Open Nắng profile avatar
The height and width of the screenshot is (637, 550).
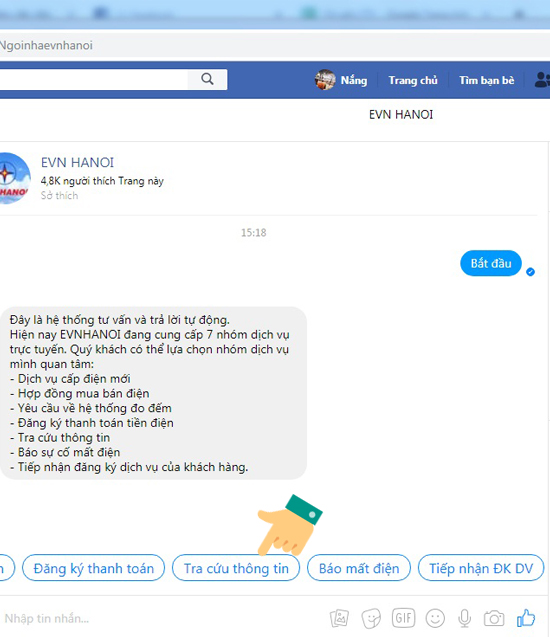(x=325, y=80)
